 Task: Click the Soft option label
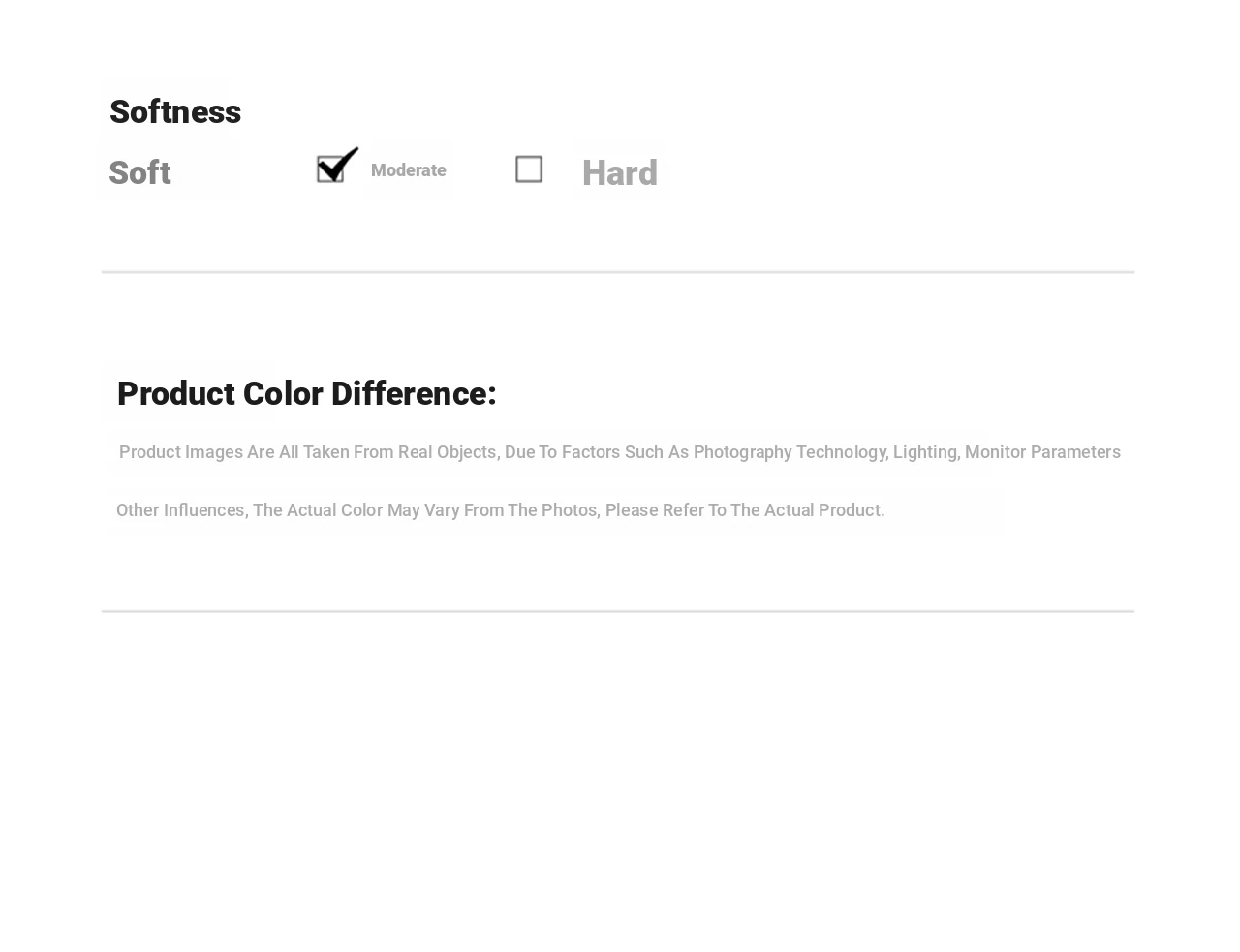click(139, 173)
